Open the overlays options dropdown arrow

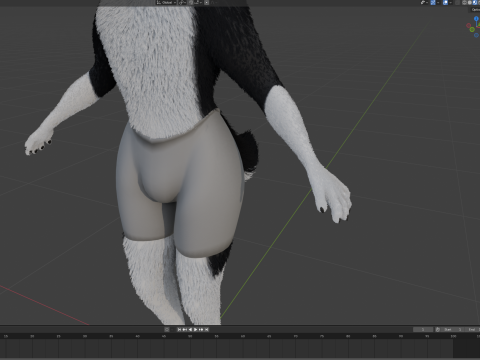tap(451, 2)
